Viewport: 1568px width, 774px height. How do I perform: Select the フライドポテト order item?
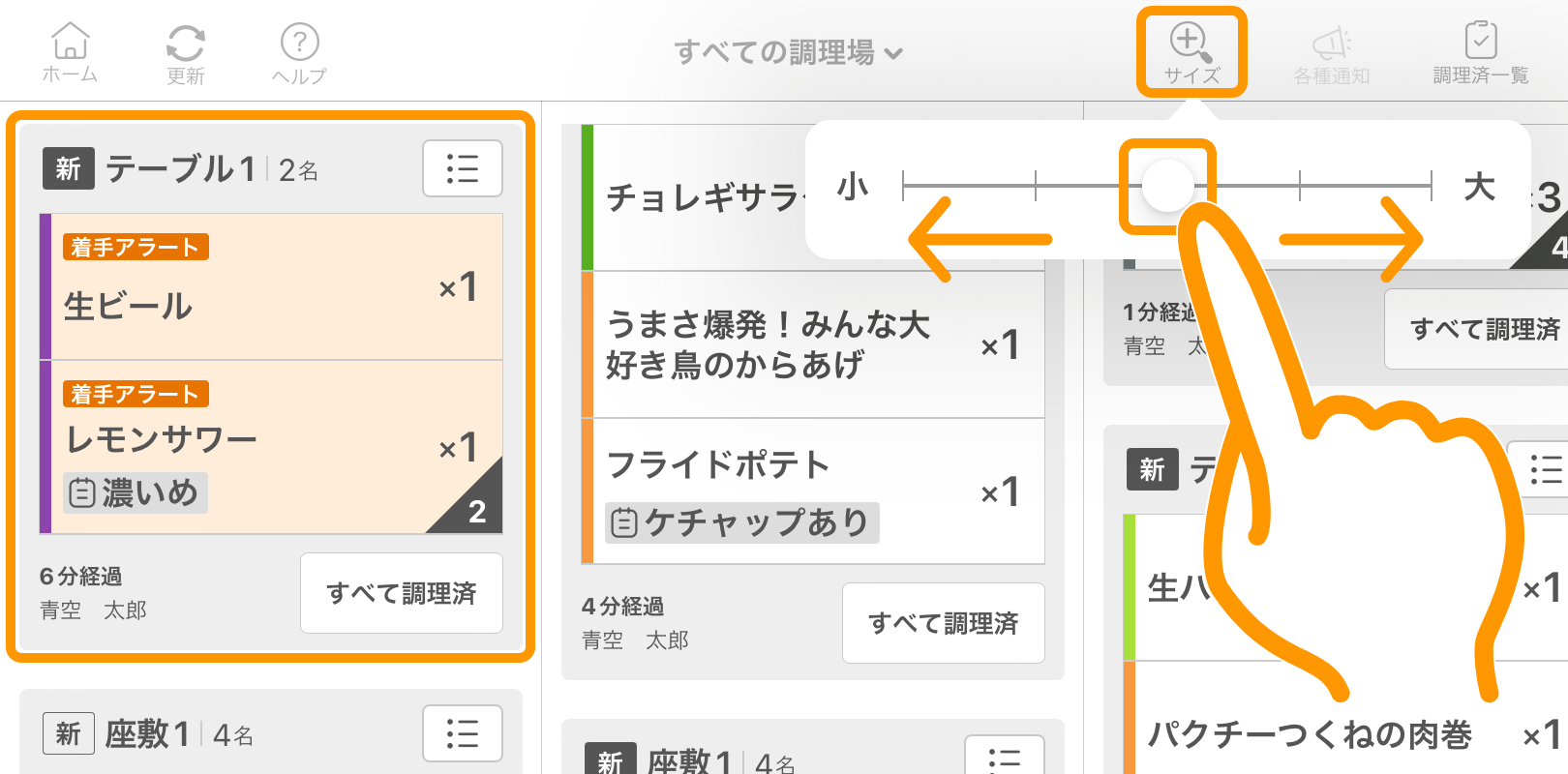[x=813, y=491]
